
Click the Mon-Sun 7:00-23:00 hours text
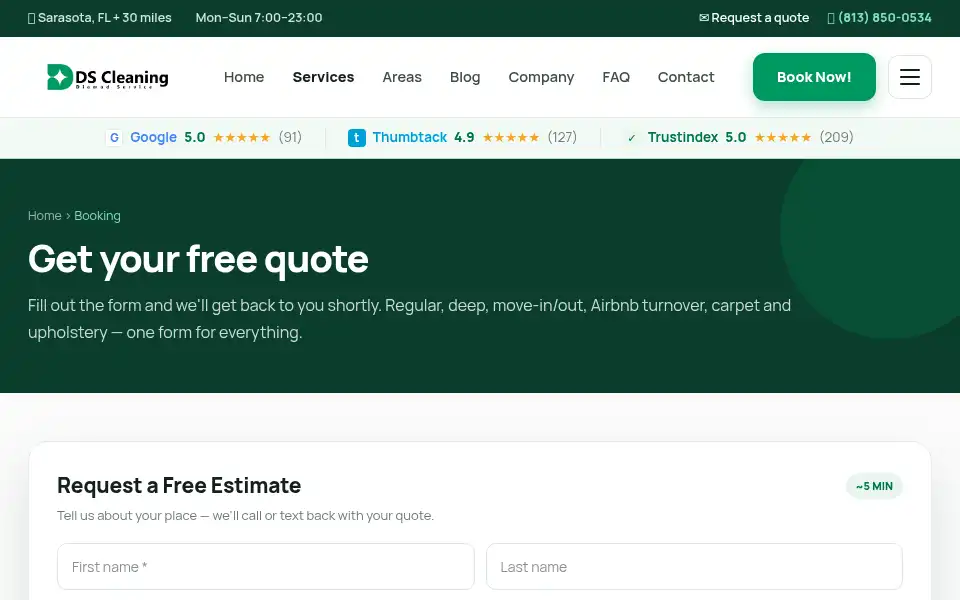click(259, 18)
